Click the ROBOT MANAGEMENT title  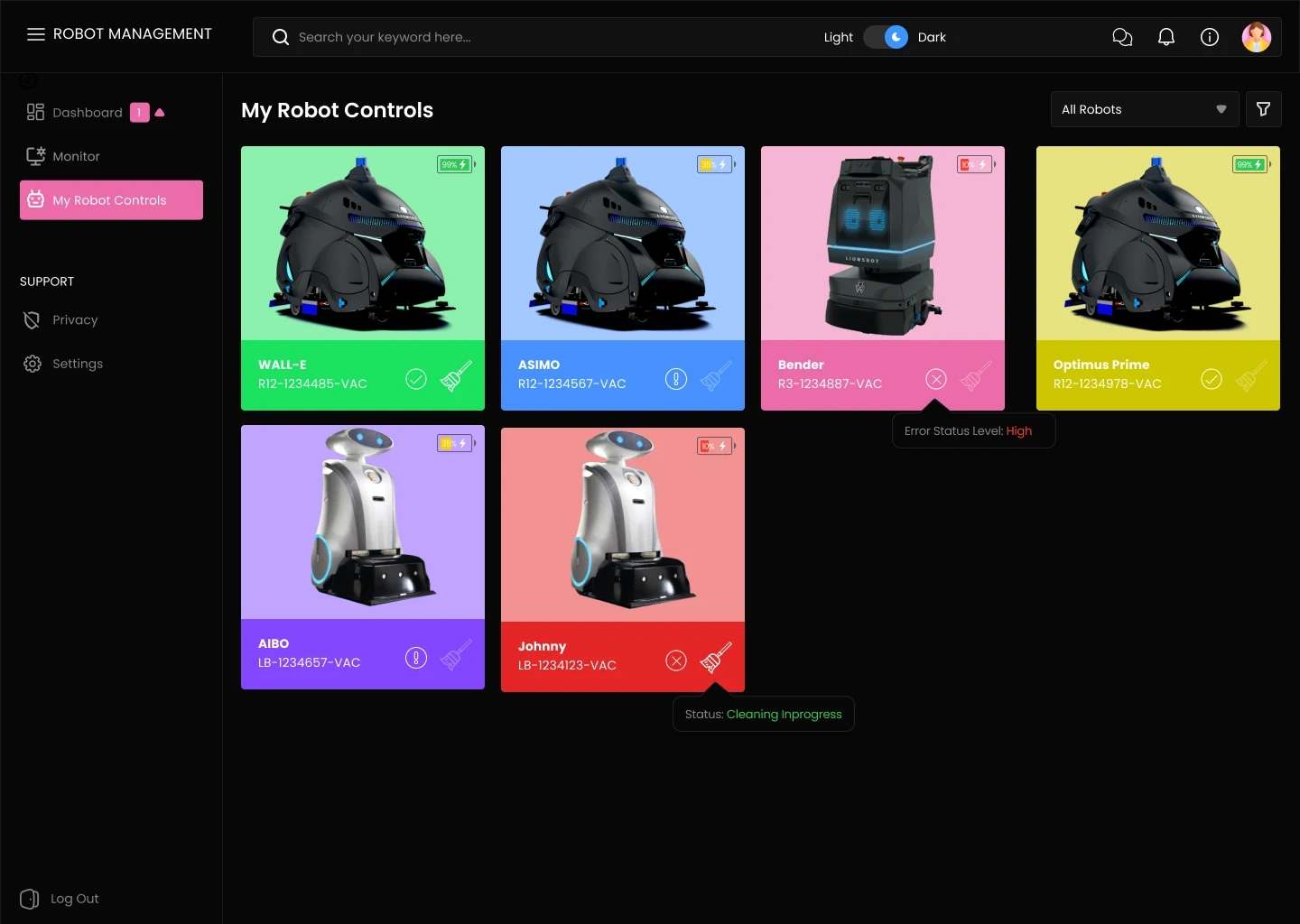[x=133, y=34]
